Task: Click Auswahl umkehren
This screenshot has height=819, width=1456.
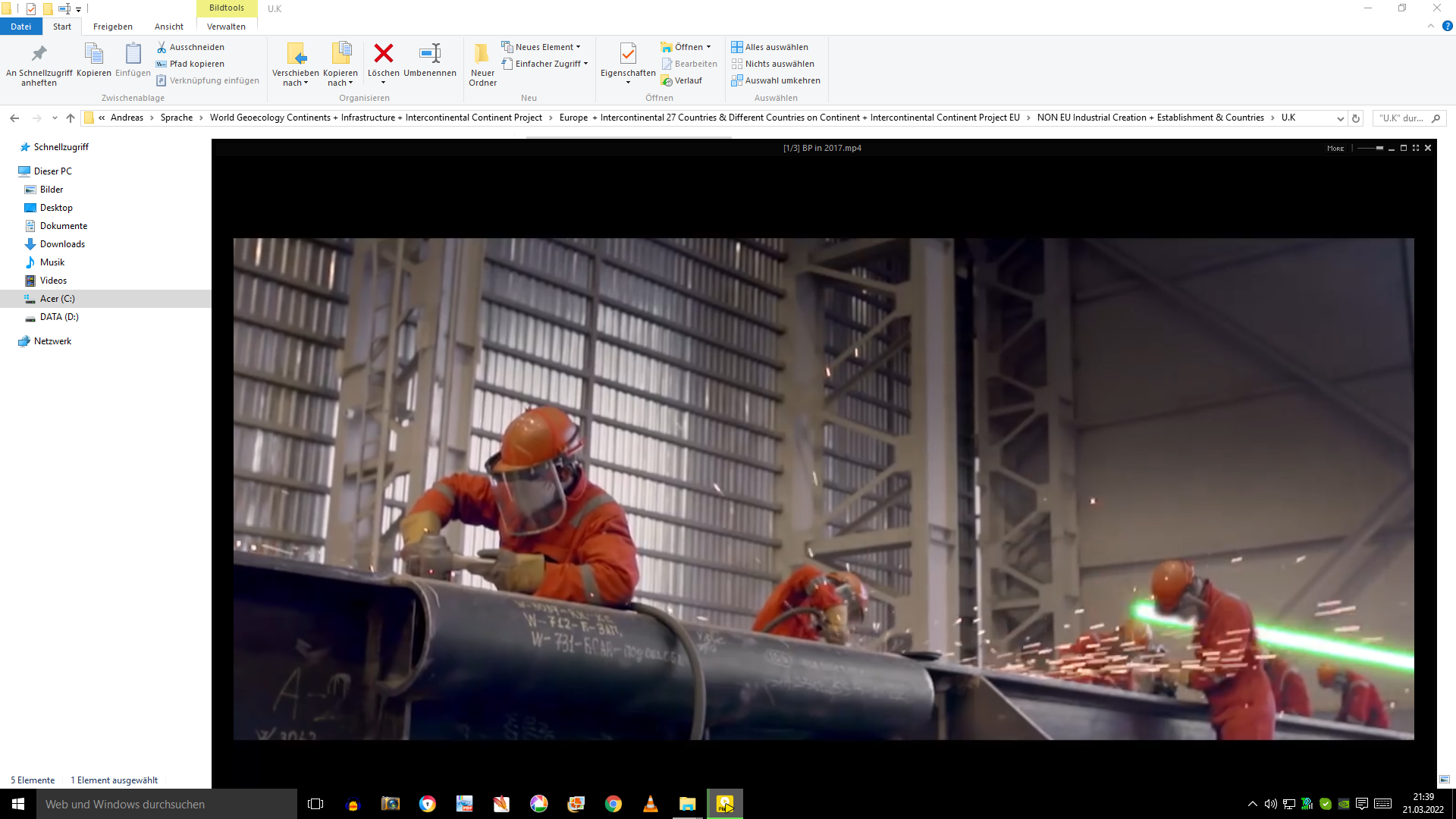Action: pyautogui.click(x=776, y=80)
